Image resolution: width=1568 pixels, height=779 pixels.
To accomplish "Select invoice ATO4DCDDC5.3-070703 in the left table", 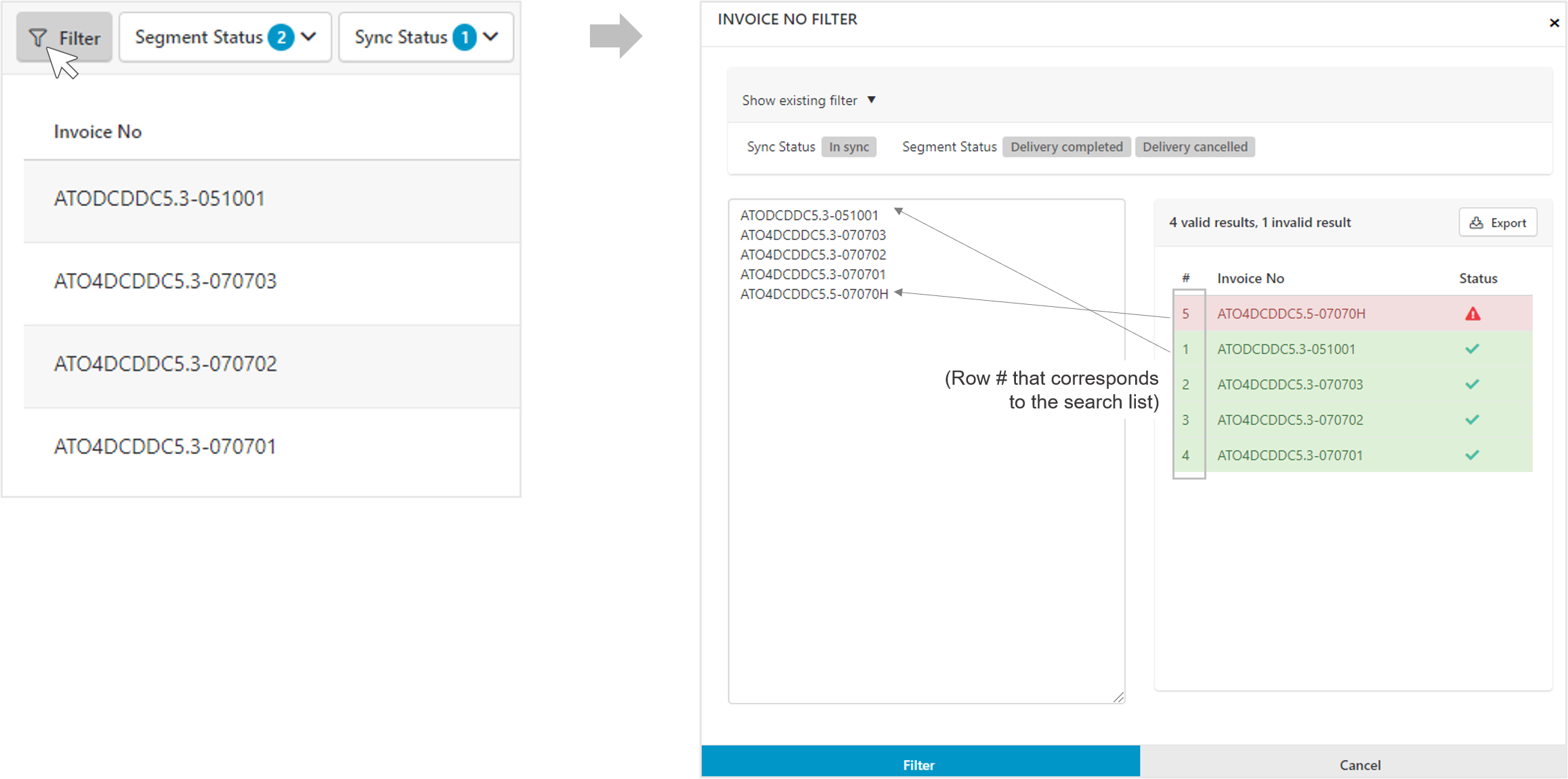I will tap(165, 281).
